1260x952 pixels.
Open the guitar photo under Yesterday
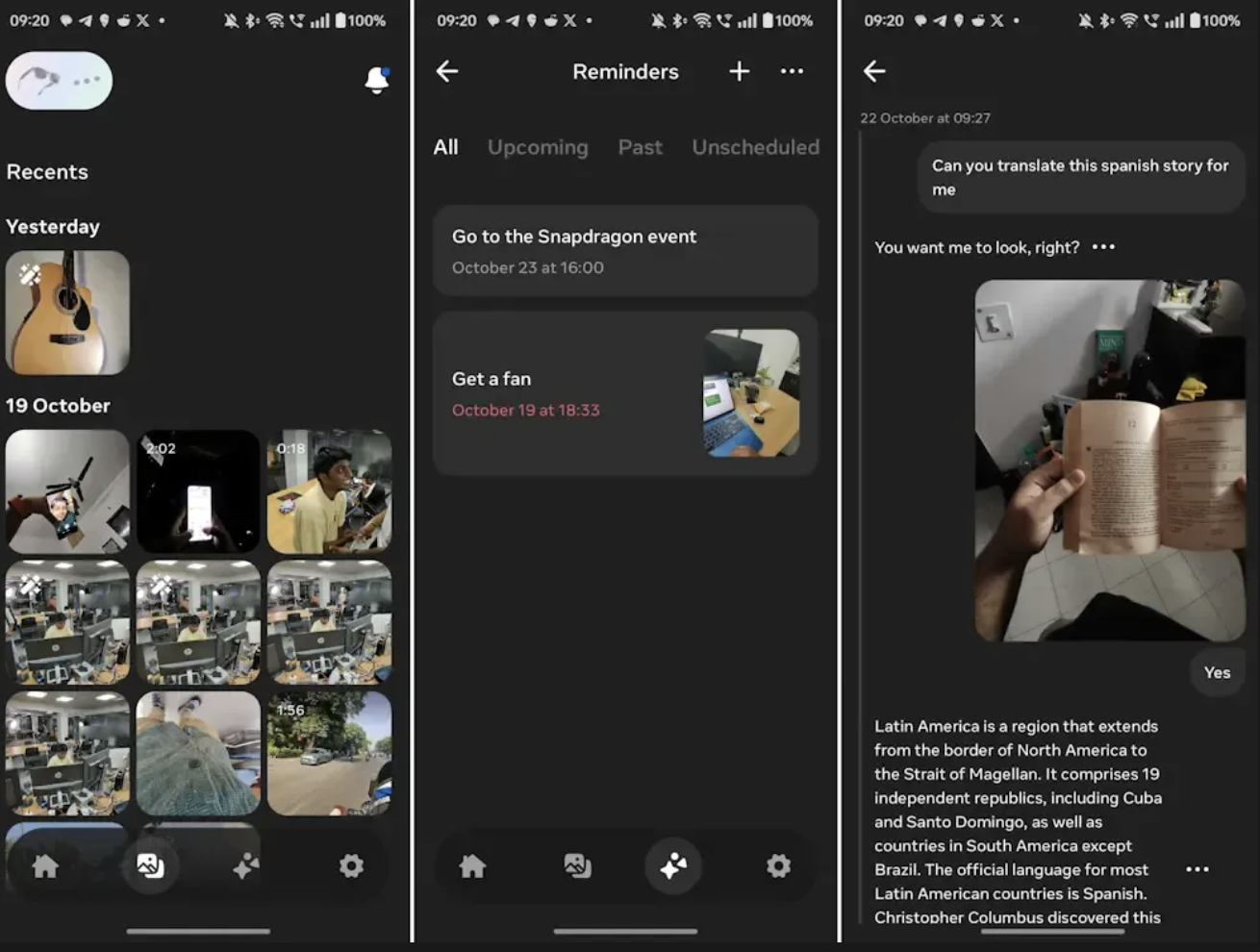coord(67,313)
